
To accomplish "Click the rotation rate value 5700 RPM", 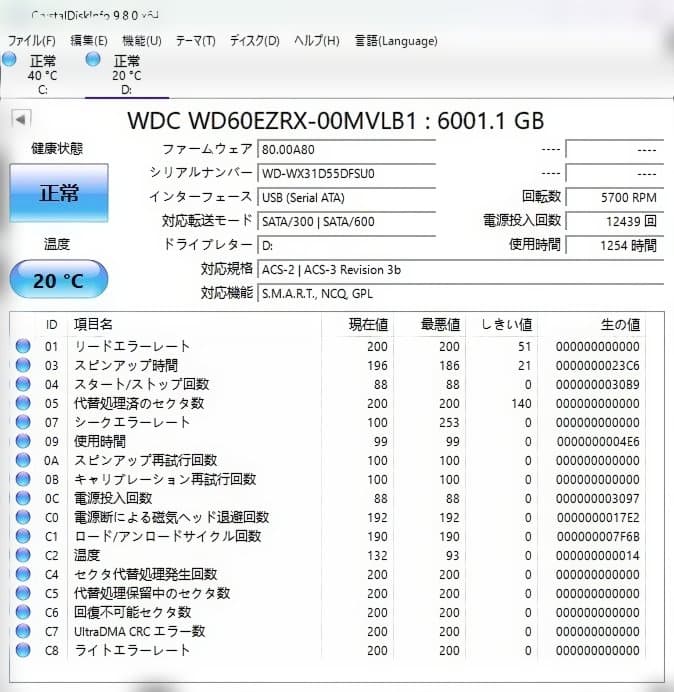I will [x=614, y=197].
